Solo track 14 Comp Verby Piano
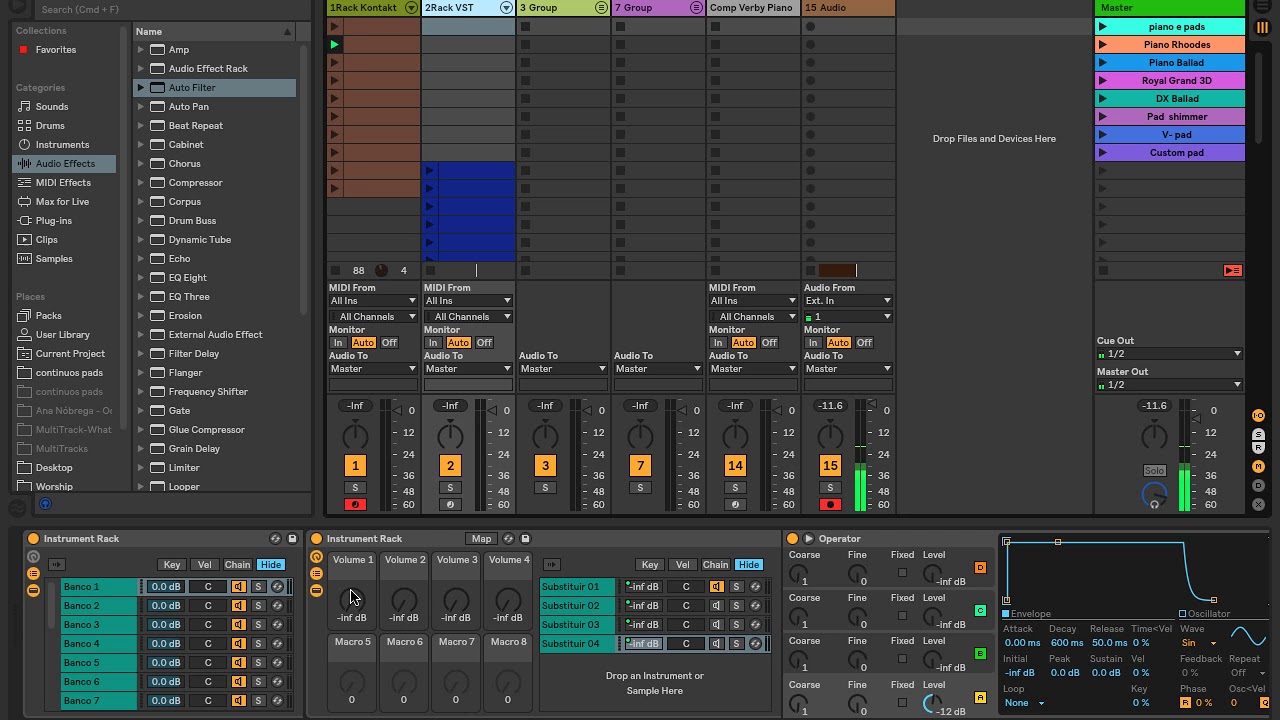The image size is (1280, 720). pyautogui.click(x=735, y=488)
